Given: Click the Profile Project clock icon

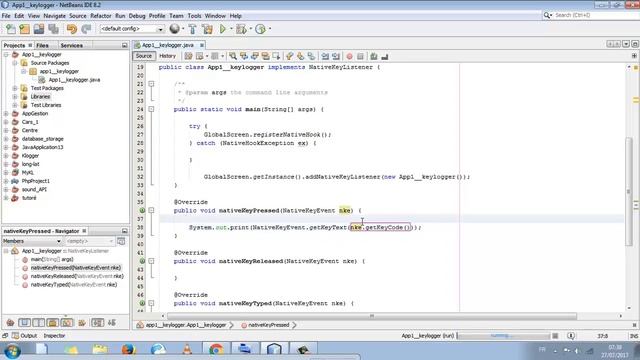Looking at the screenshot, I should click(260, 29).
